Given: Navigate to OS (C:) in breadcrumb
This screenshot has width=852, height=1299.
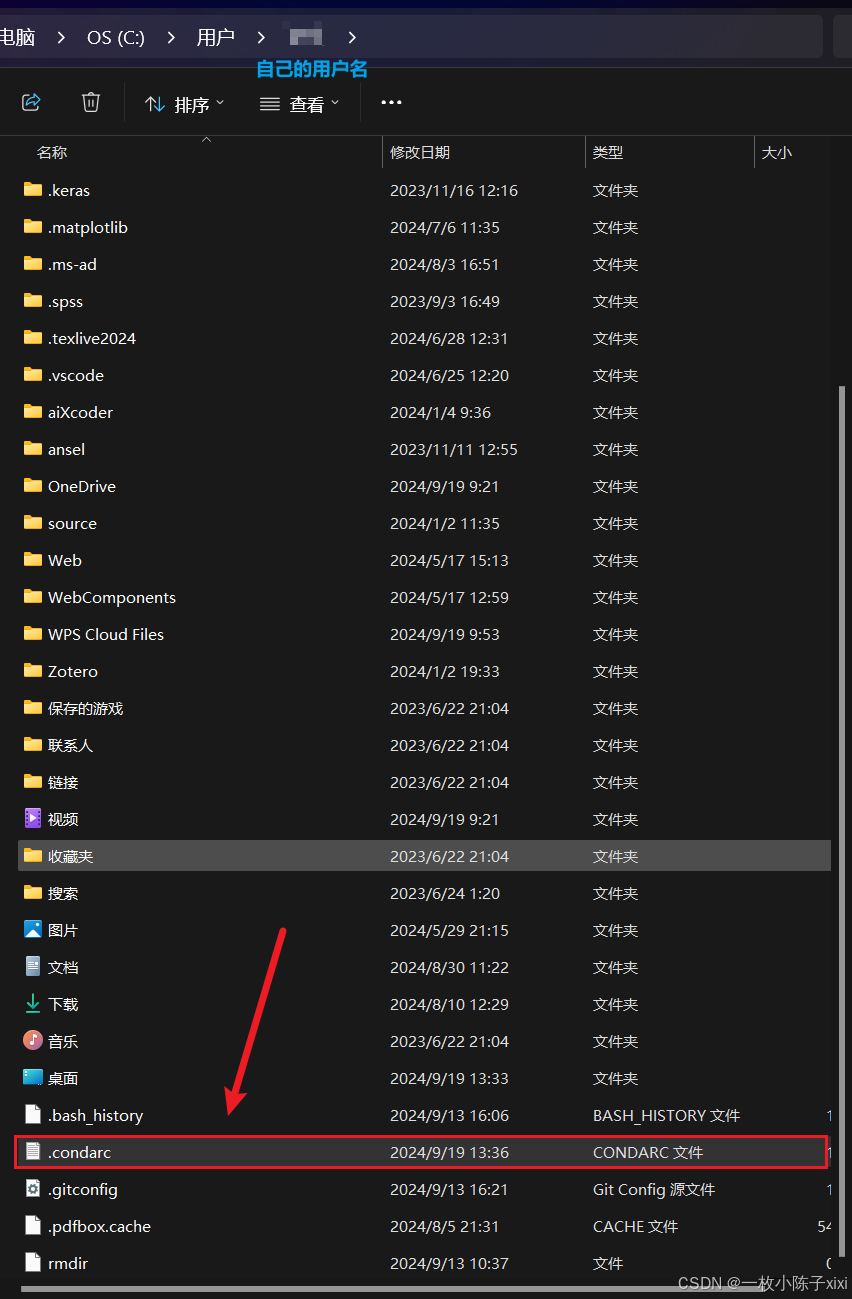Looking at the screenshot, I should click(116, 38).
